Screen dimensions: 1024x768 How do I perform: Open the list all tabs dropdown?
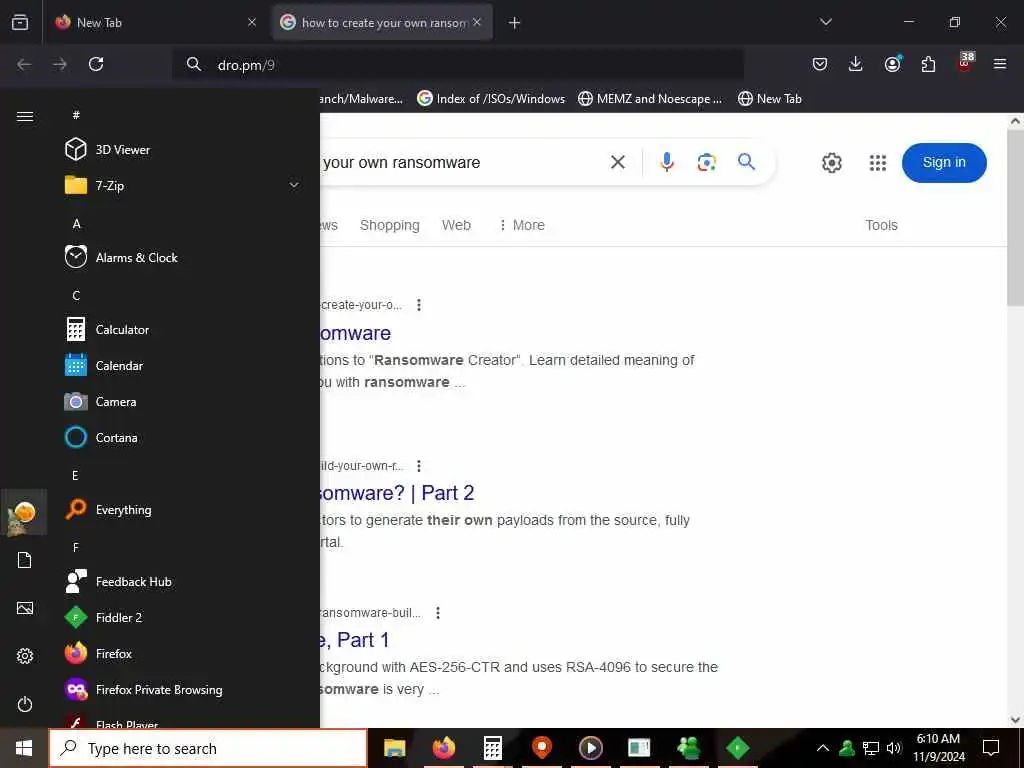pos(825,22)
